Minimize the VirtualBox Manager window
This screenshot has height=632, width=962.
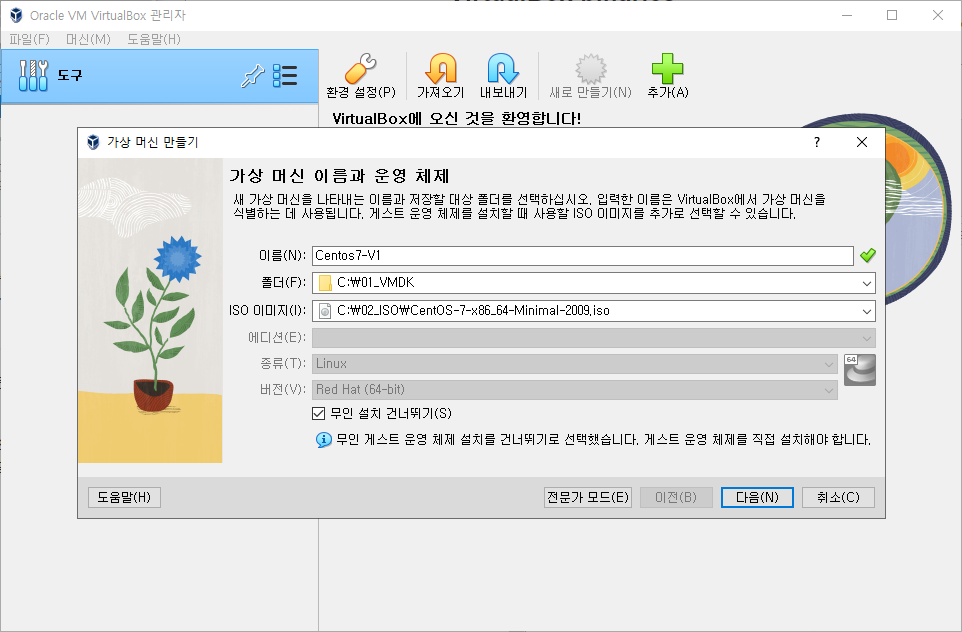click(x=847, y=15)
